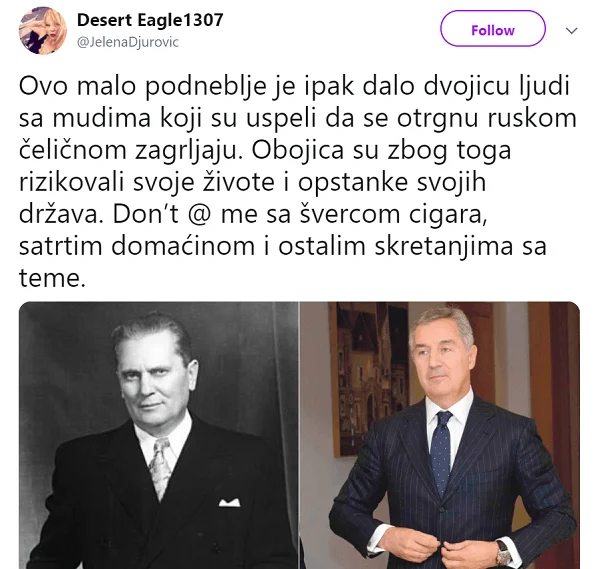
Task: Click the Desert Eagle1307 display name
Action: coord(150,20)
